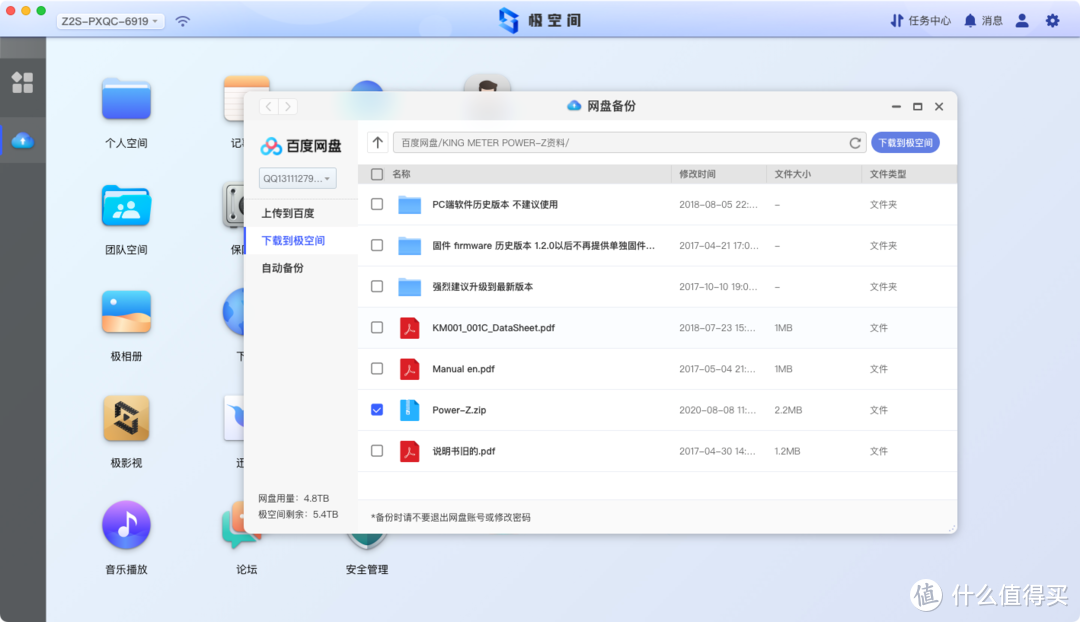Click the user account icon
Viewport: 1080px width, 622px height.
[1021, 20]
